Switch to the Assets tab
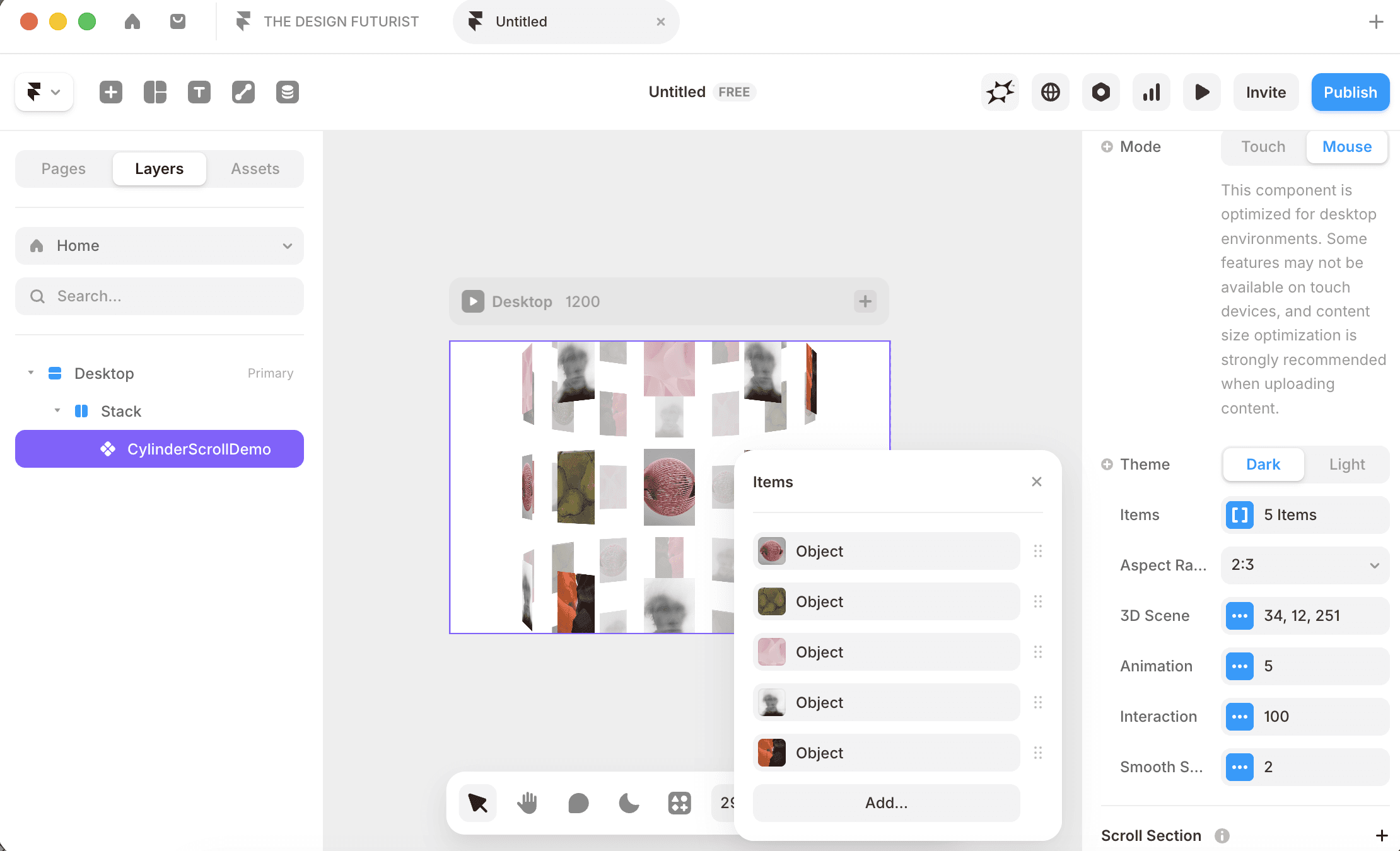Image resolution: width=1400 pixels, height=851 pixels. click(255, 169)
